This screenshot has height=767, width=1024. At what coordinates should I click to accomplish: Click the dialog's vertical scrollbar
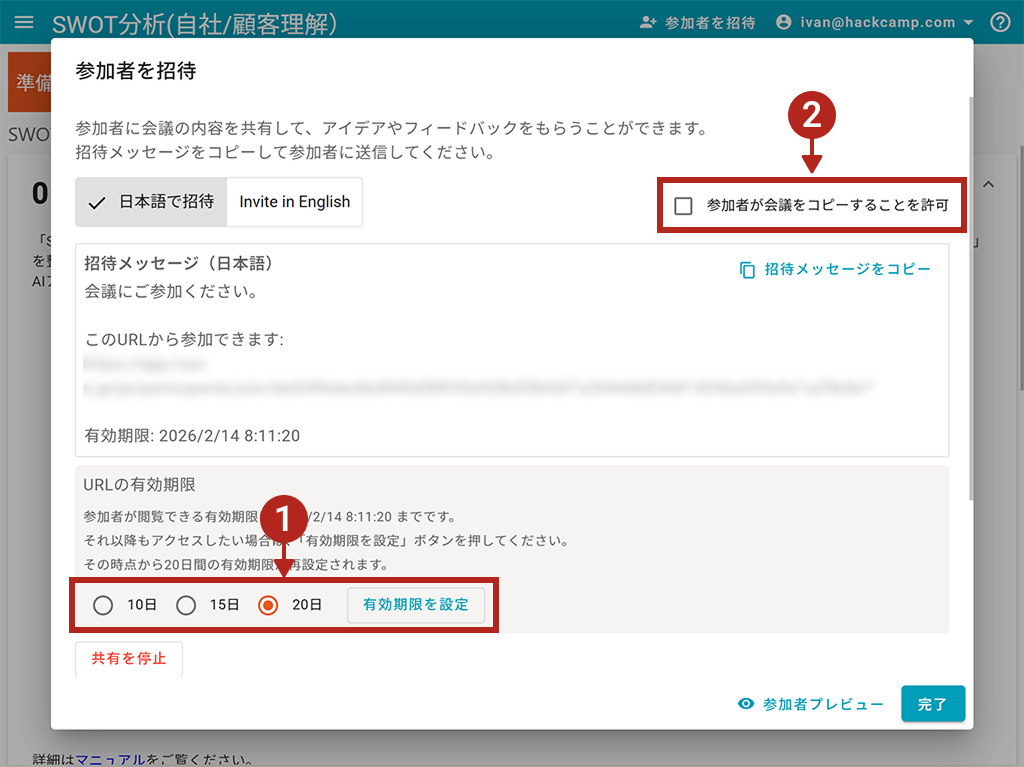(x=969, y=300)
